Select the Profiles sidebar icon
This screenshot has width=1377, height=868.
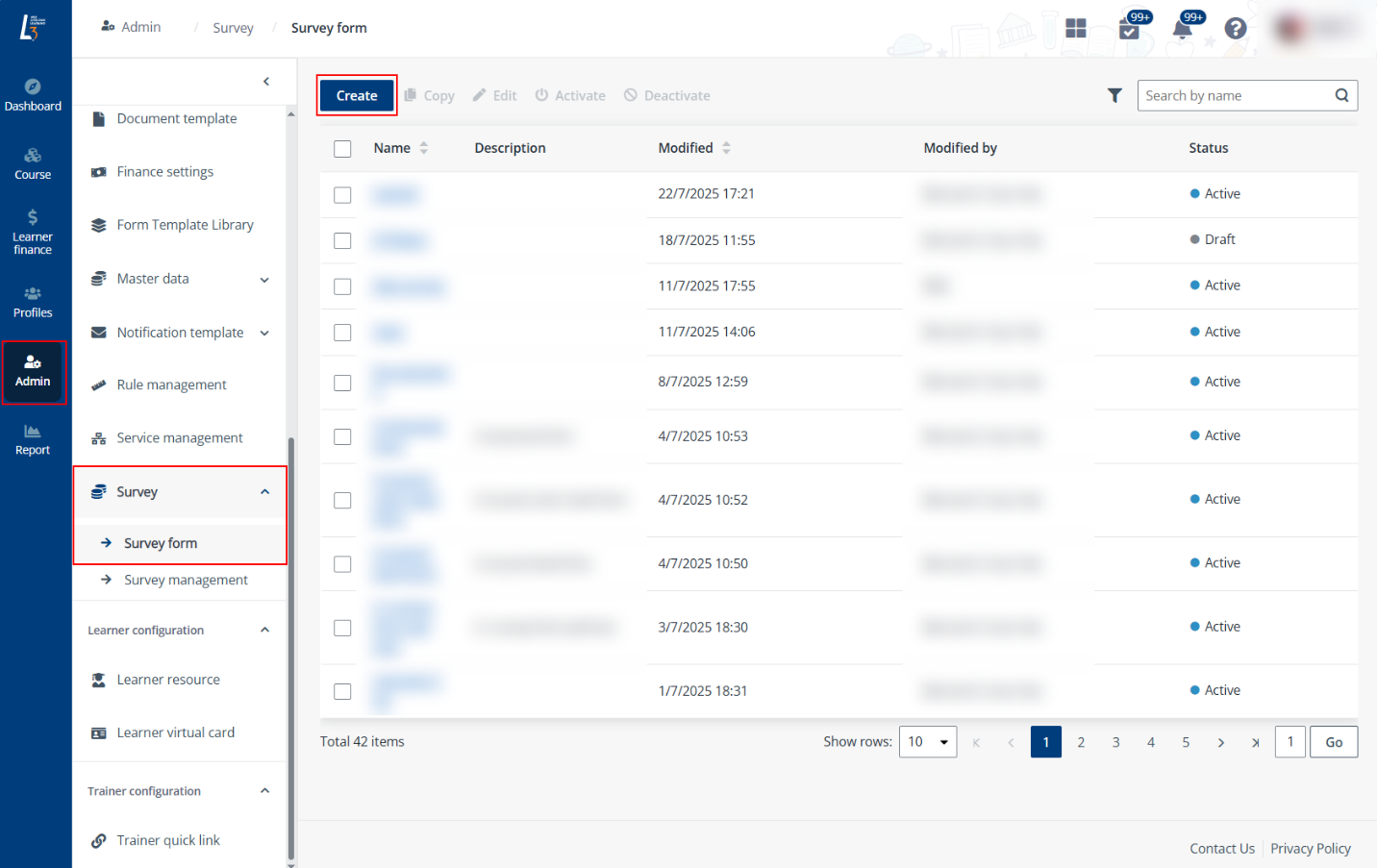click(34, 301)
